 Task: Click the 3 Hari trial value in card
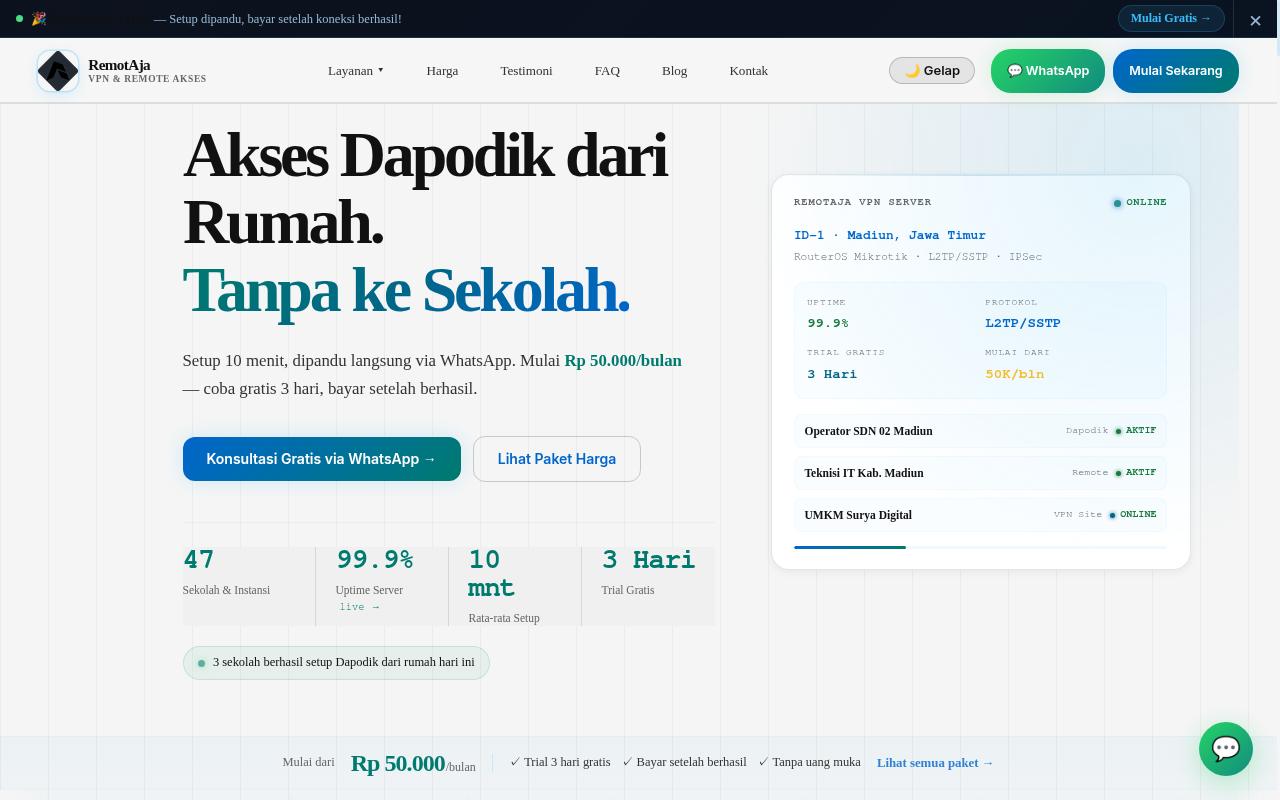click(x=832, y=374)
